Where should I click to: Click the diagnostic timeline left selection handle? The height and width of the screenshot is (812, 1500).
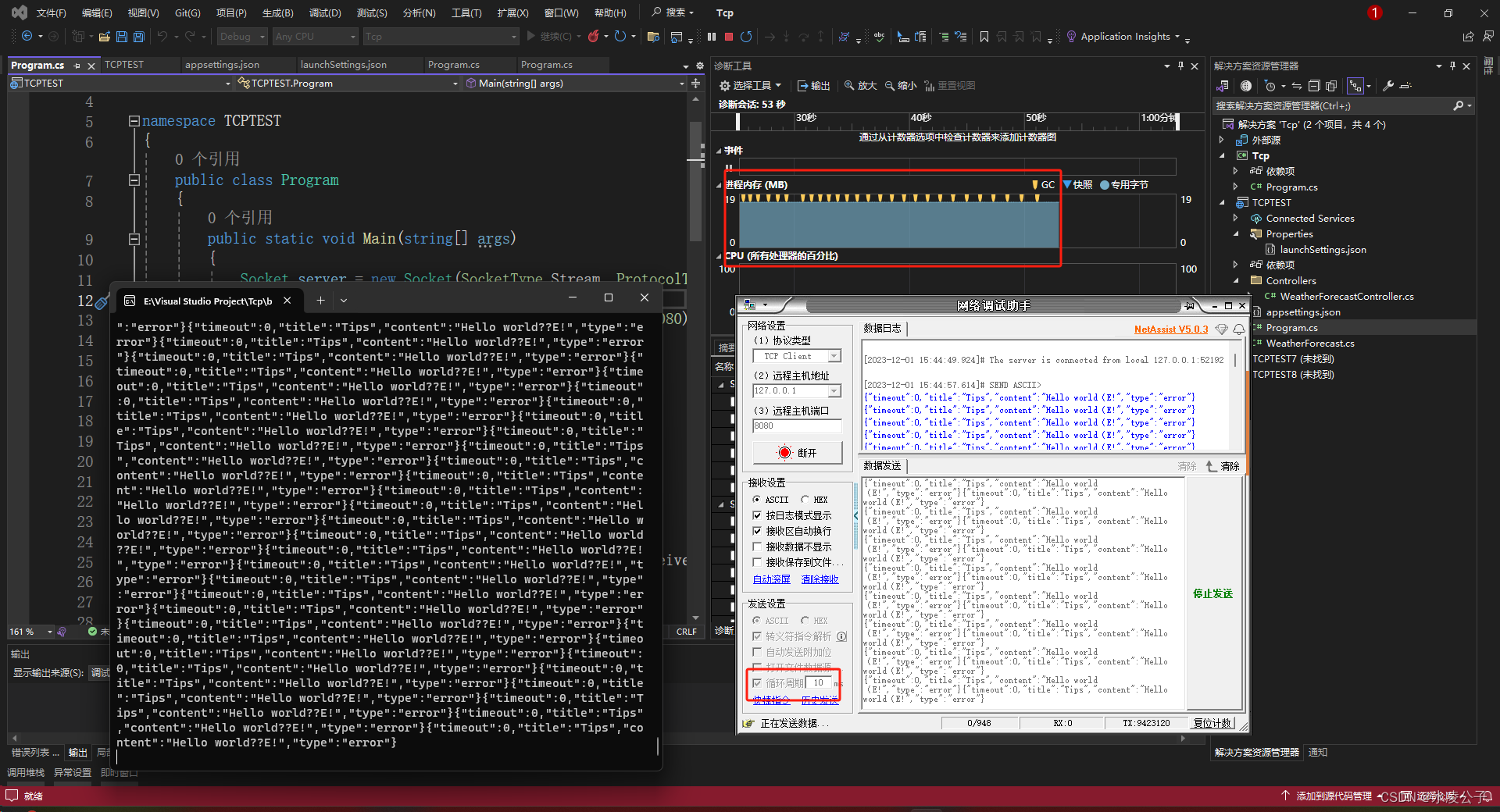[738, 121]
